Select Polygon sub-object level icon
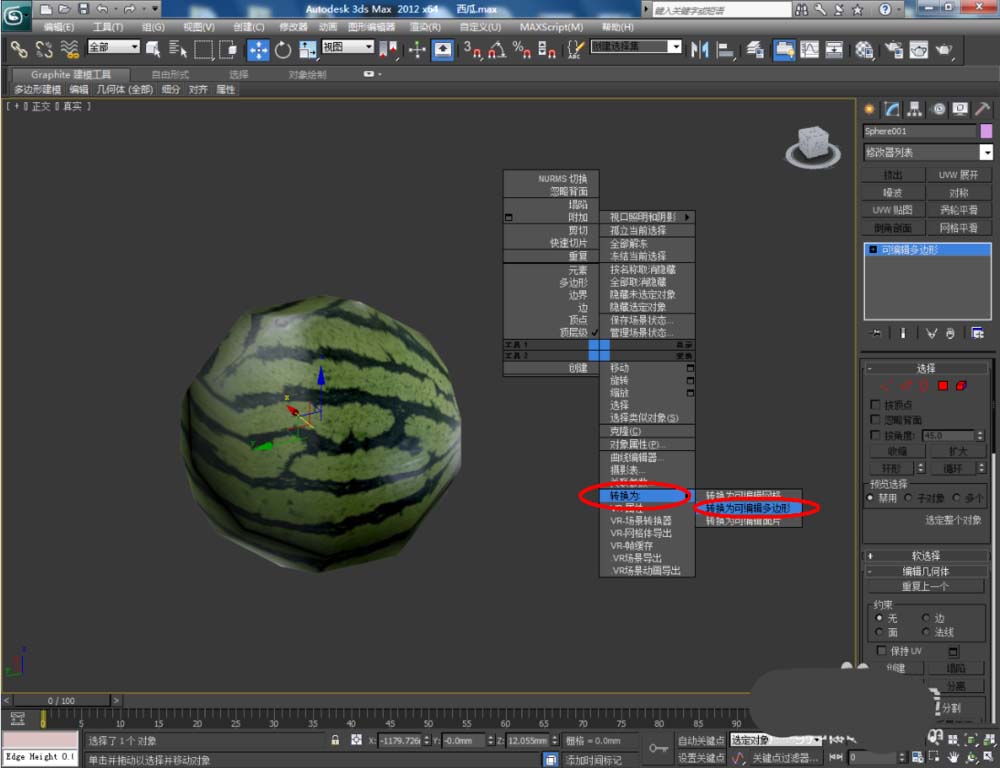The width and height of the screenshot is (1000, 768). click(x=943, y=386)
